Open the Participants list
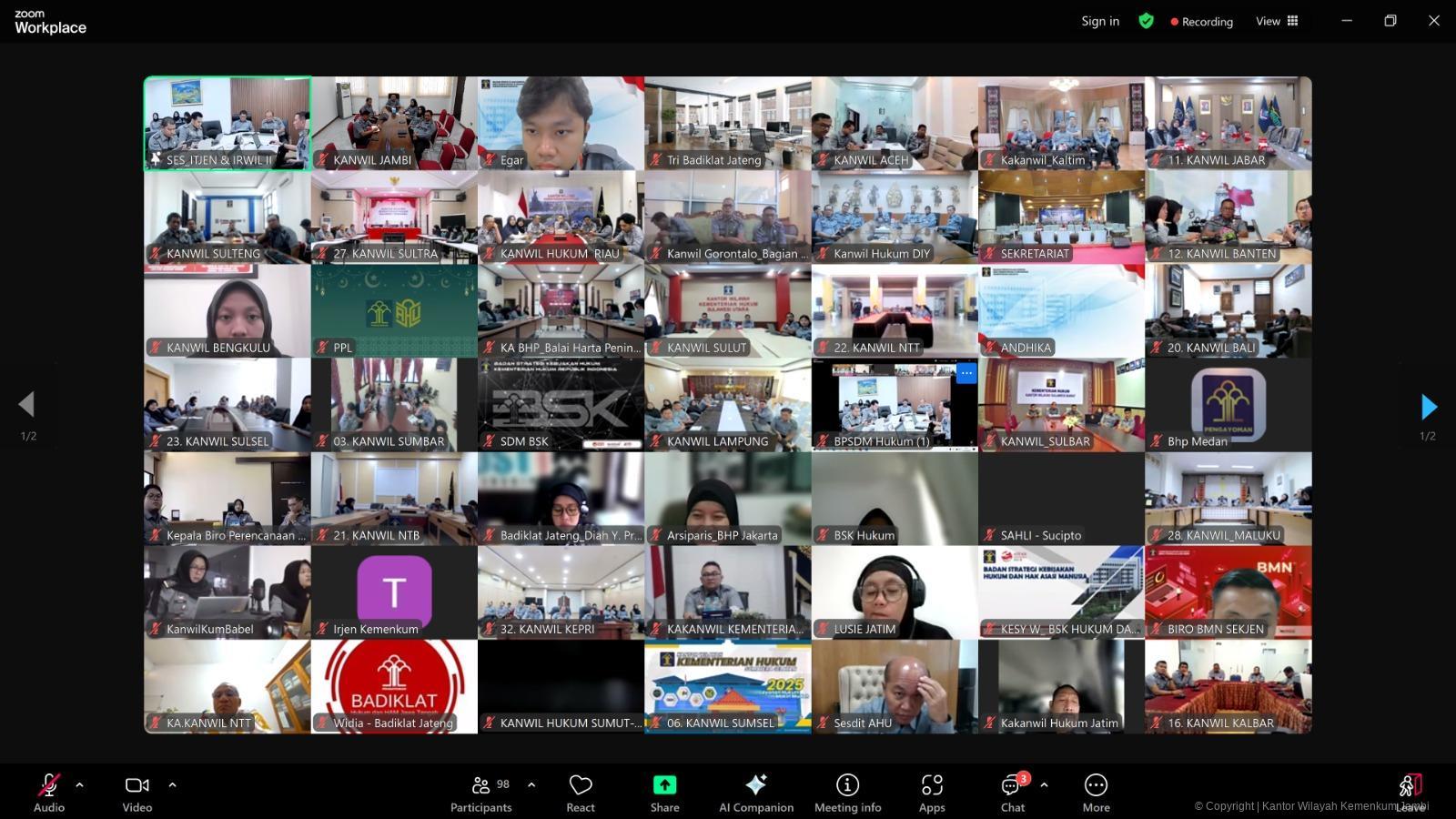The image size is (1456, 819). tap(481, 792)
